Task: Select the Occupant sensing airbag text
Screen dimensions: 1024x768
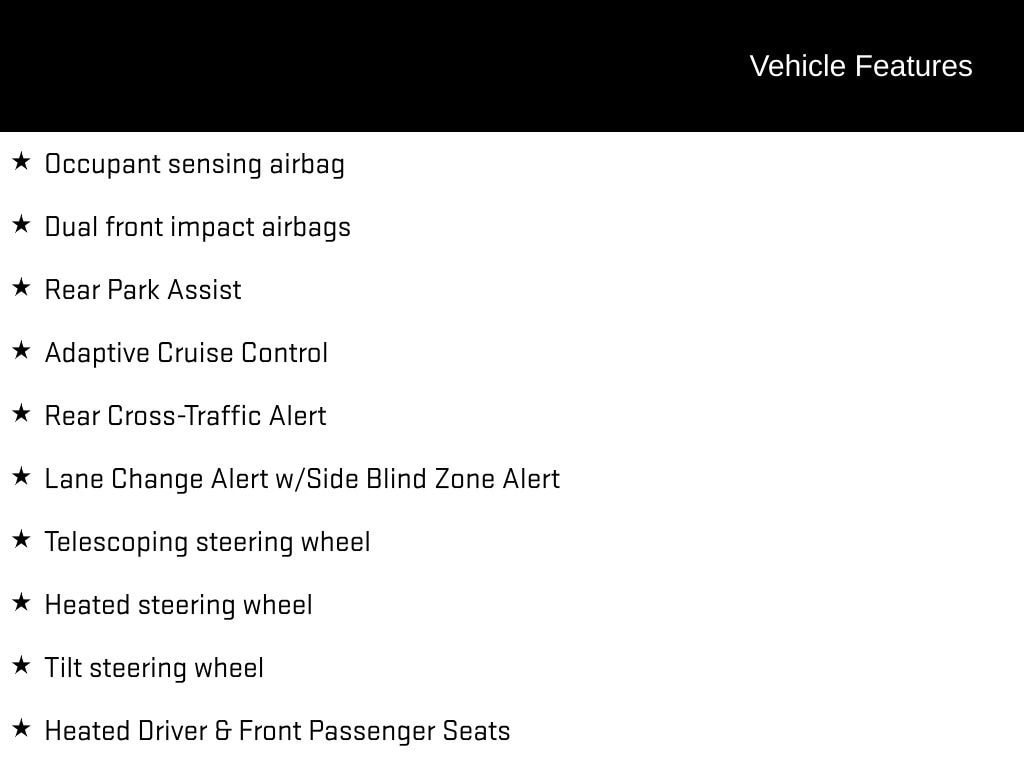Action: click(195, 164)
